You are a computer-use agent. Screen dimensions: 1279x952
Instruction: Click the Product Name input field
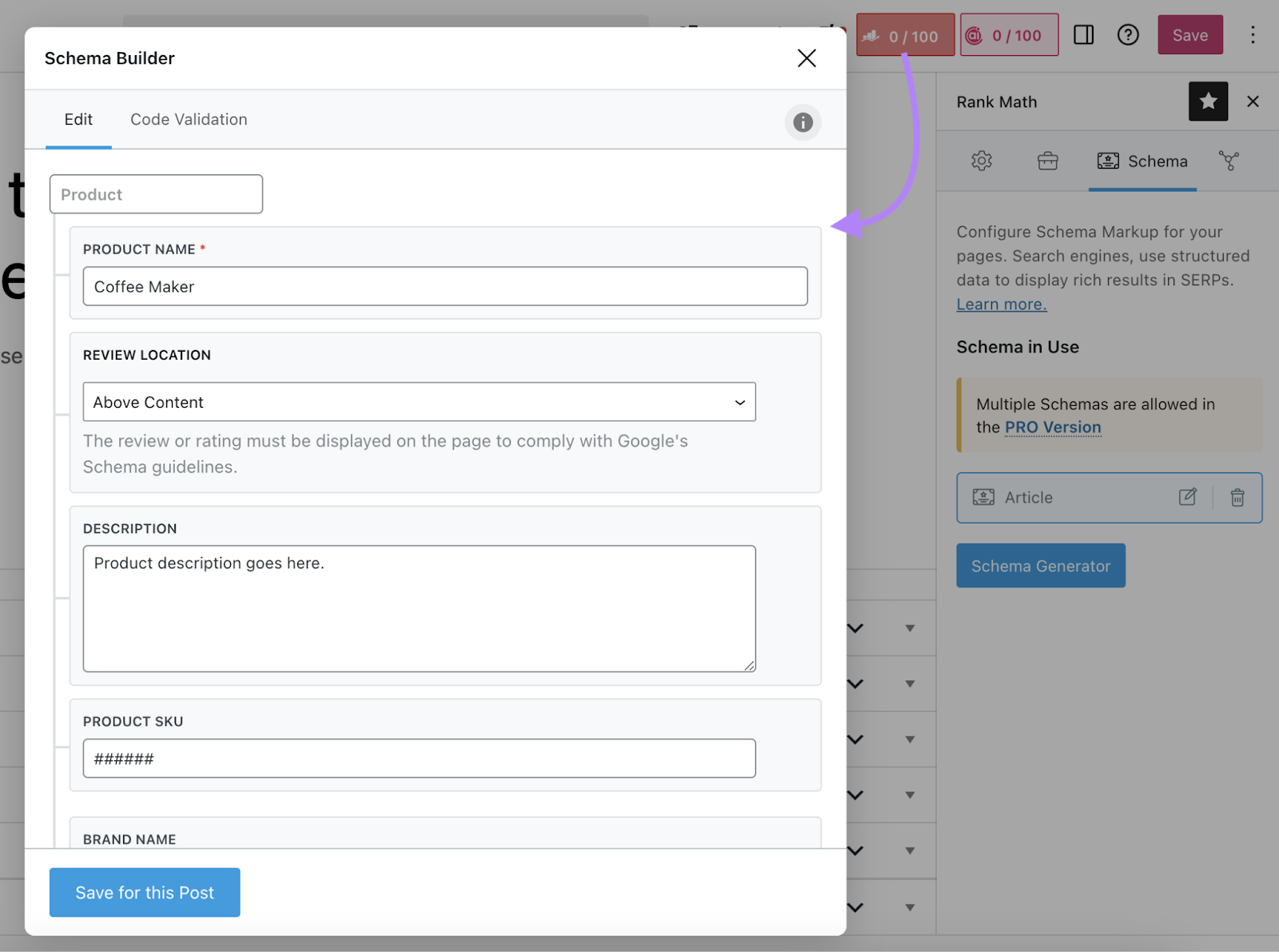click(x=444, y=287)
